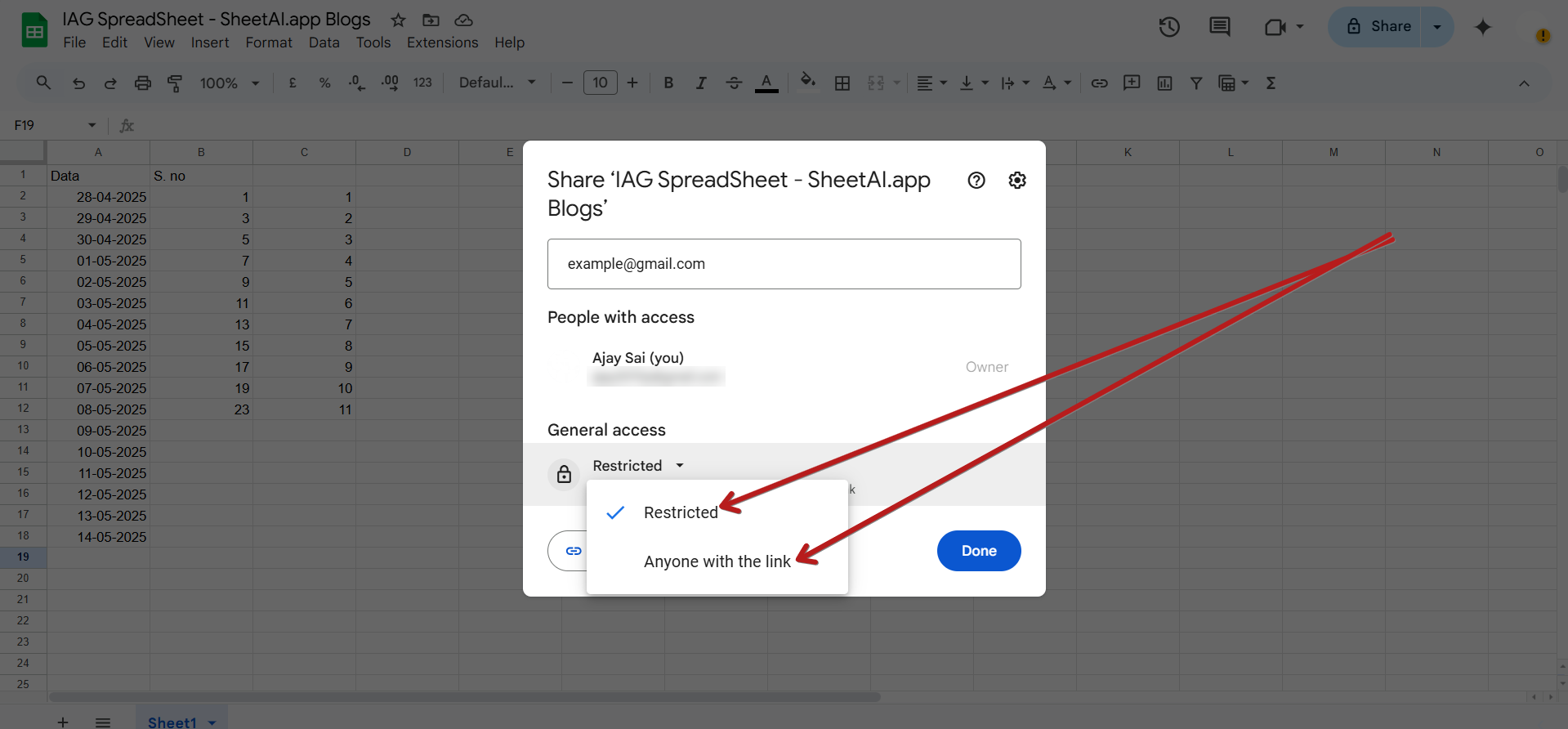Toggle bold formatting

pyautogui.click(x=668, y=83)
